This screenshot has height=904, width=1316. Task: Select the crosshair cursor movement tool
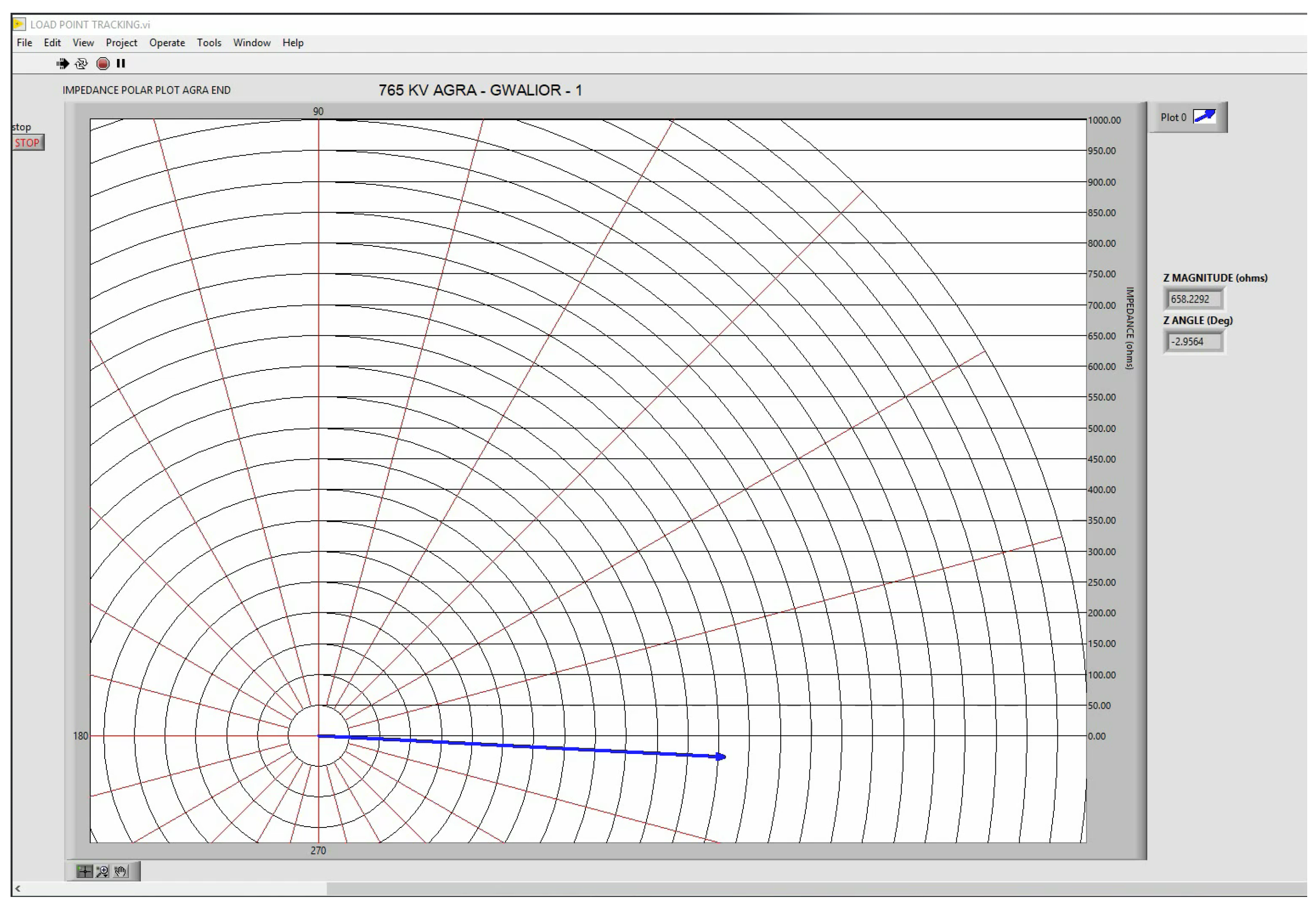(84, 871)
